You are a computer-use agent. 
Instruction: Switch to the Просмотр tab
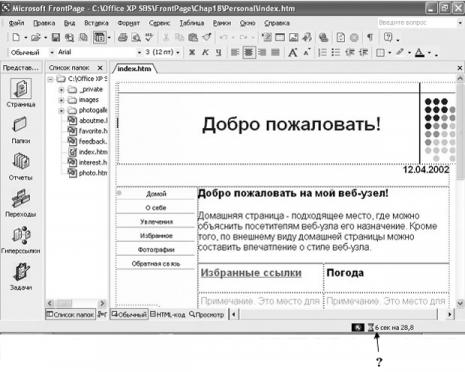pyautogui.click(x=207, y=314)
